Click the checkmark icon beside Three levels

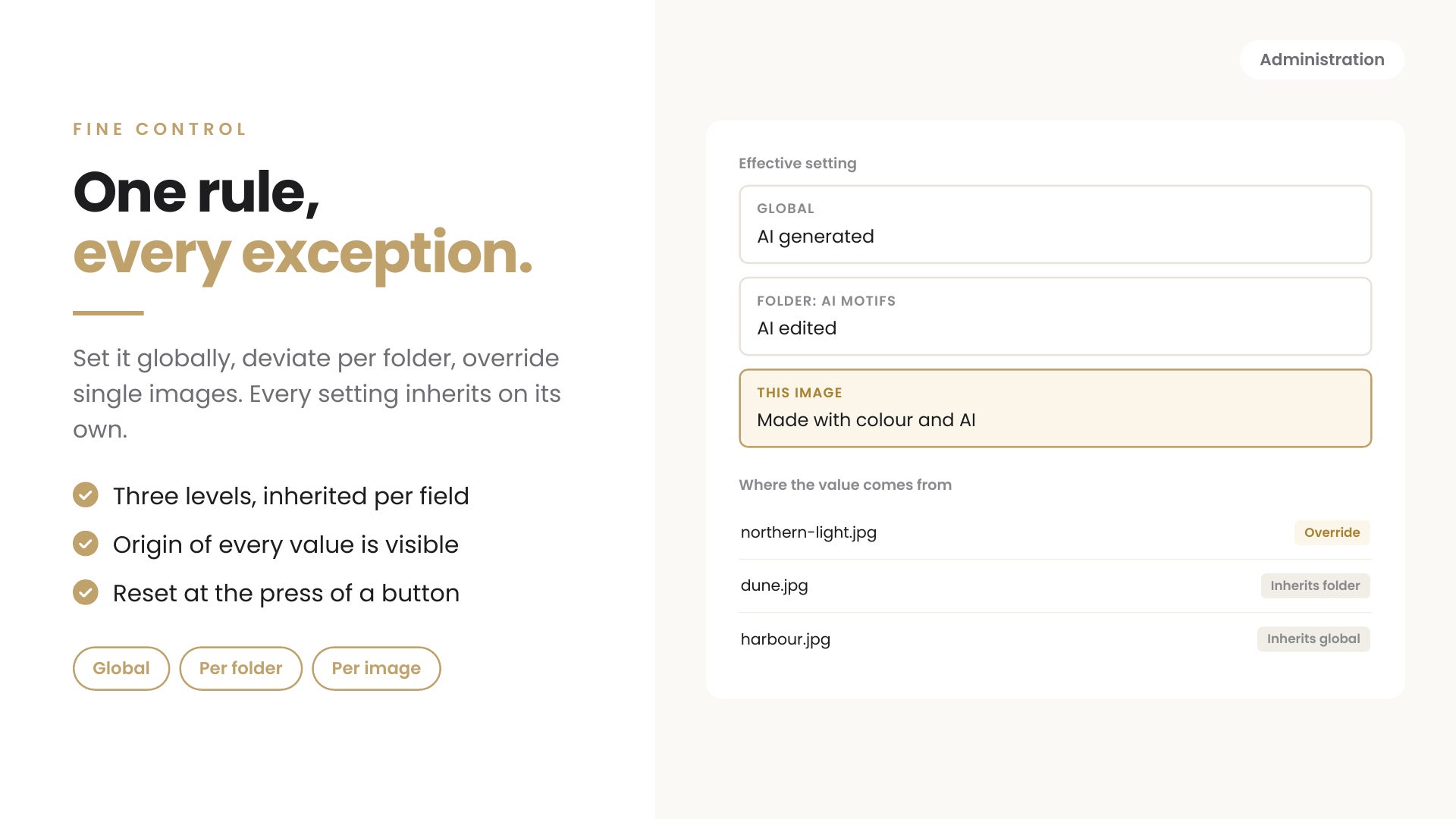click(86, 495)
